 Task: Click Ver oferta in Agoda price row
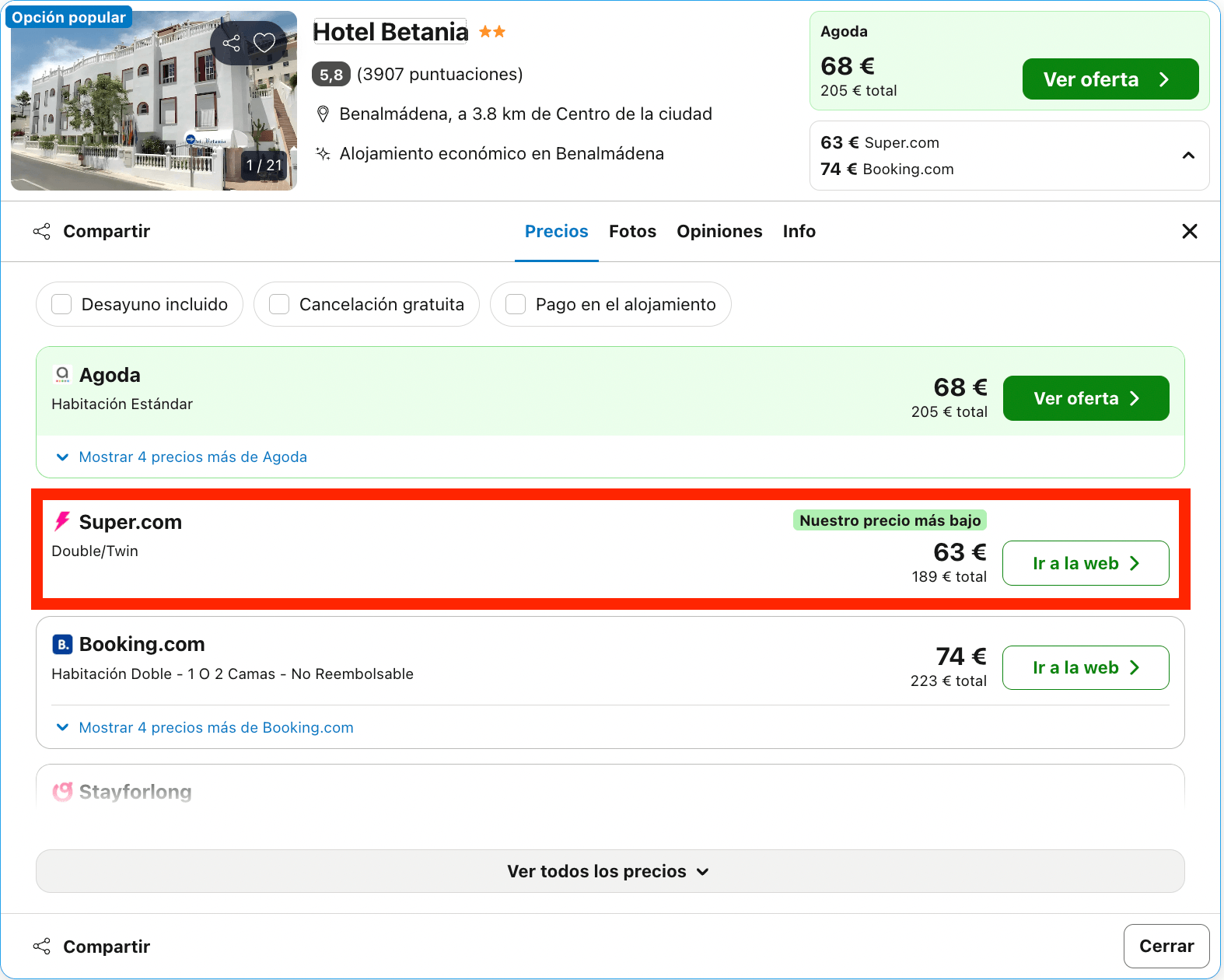point(1086,398)
